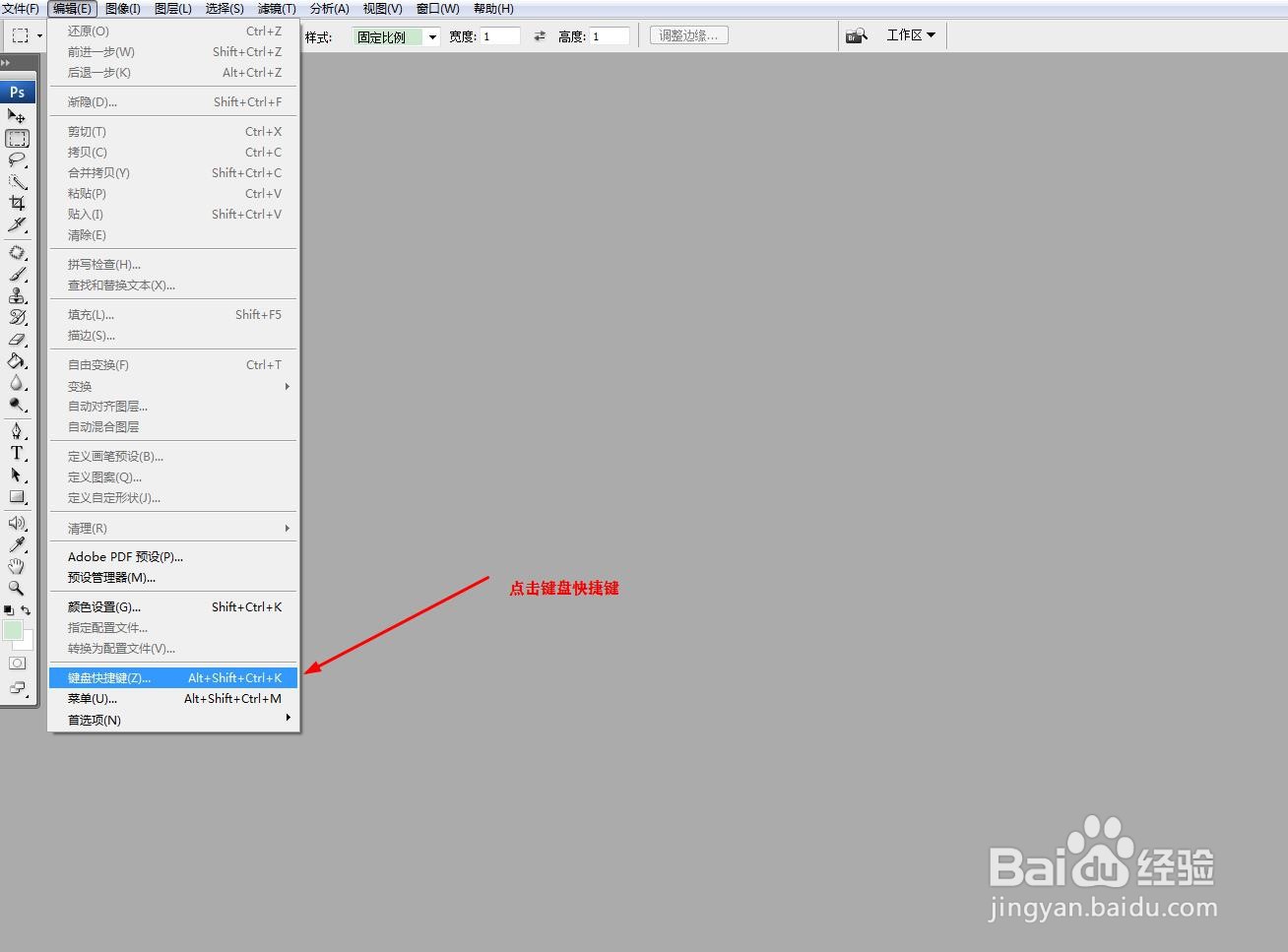Click the 高度 height input field
This screenshot has width=1288, height=952.
pos(610,36)
